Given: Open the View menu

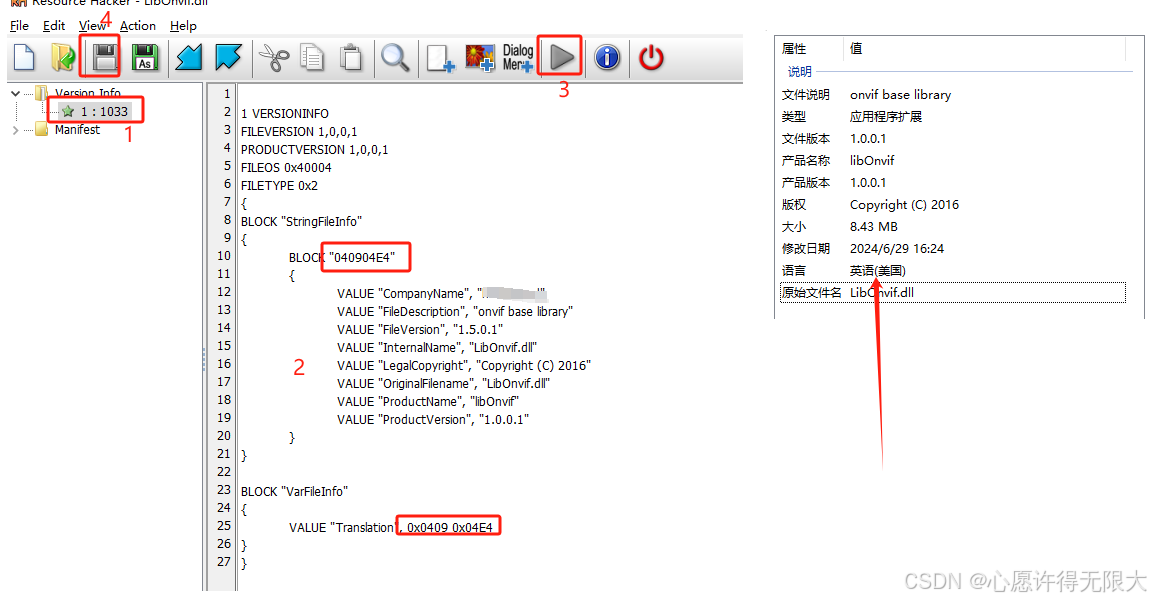Looking at the screenshot, I should click(x=92, y=26).
